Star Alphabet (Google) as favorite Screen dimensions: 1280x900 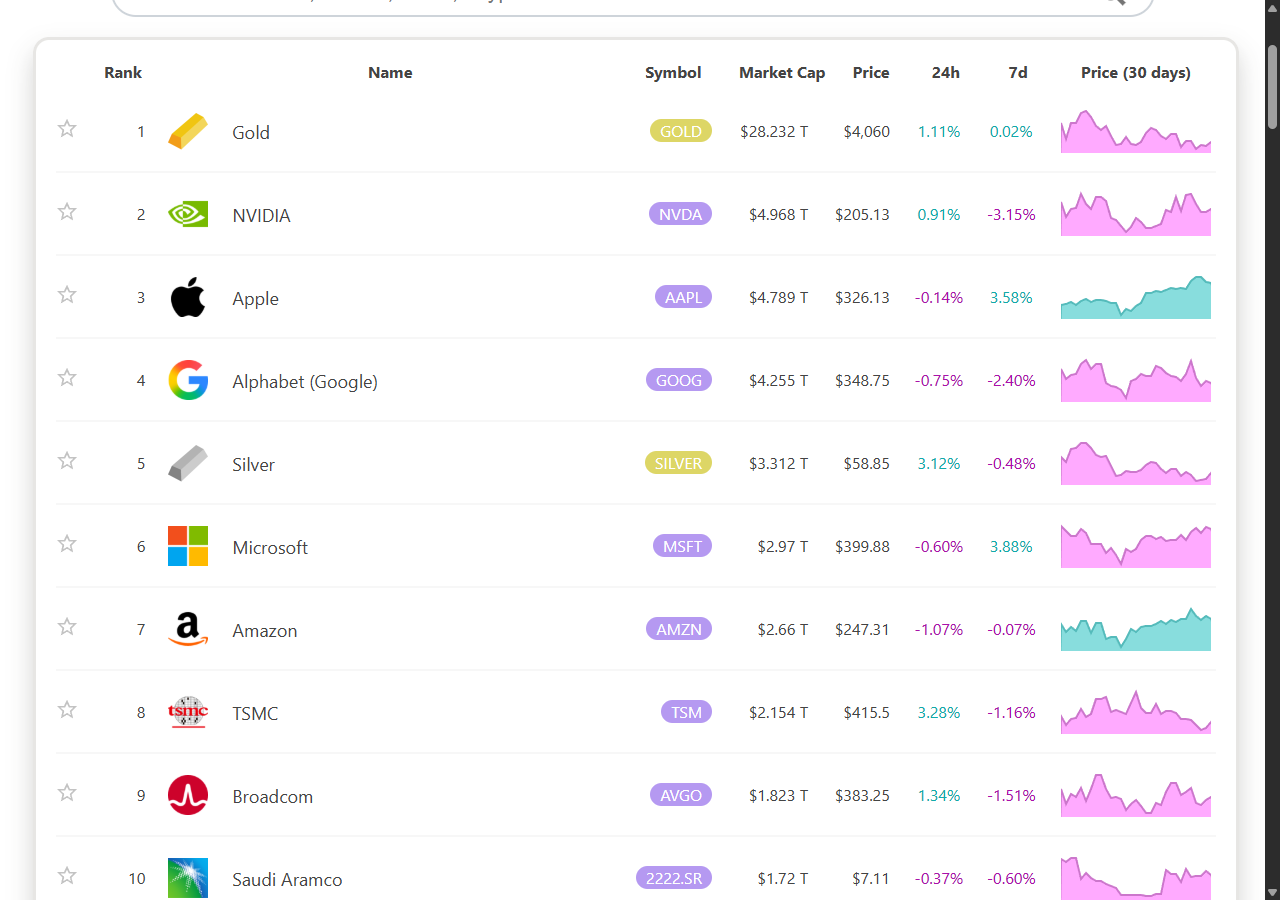pos(67,377)
